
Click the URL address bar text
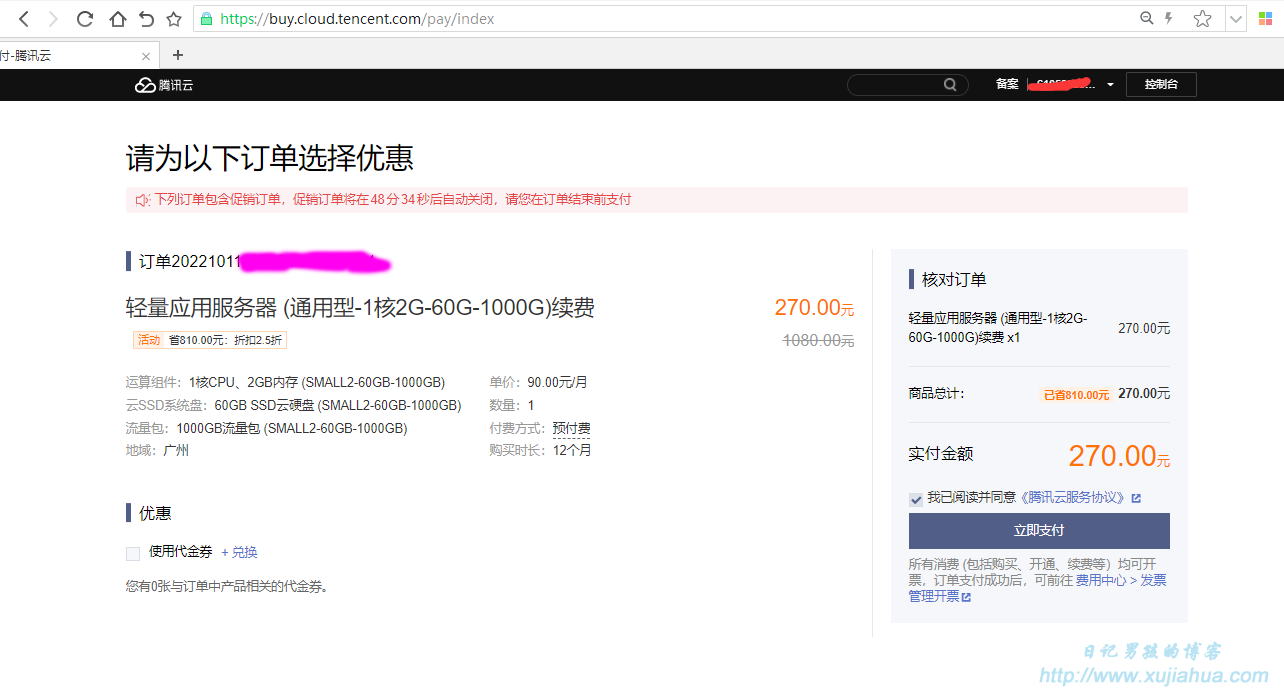coord(357,19)
